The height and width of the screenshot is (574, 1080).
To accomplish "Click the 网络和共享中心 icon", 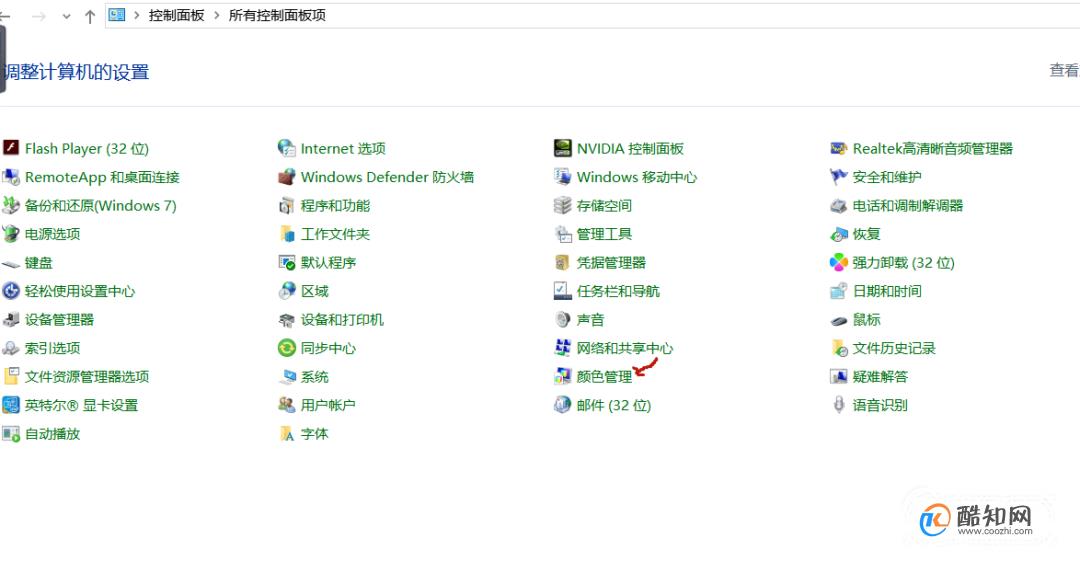I will coord(563,348).
